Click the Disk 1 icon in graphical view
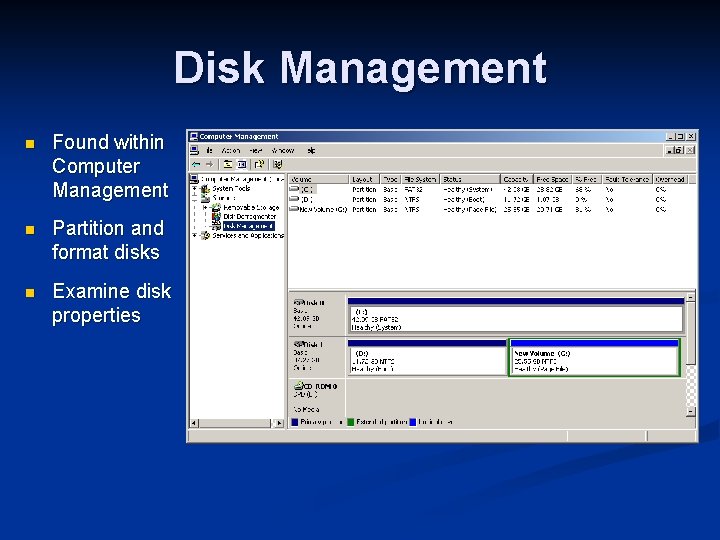720x540 pixels. pyautogui.click(x=299, y=344)
